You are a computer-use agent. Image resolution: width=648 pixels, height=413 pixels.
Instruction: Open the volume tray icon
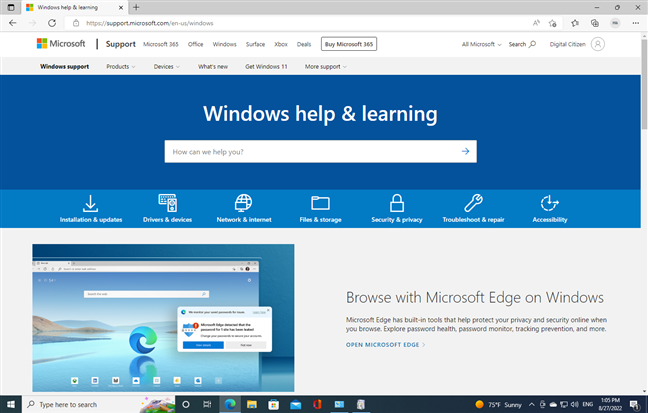coord(574,404)
